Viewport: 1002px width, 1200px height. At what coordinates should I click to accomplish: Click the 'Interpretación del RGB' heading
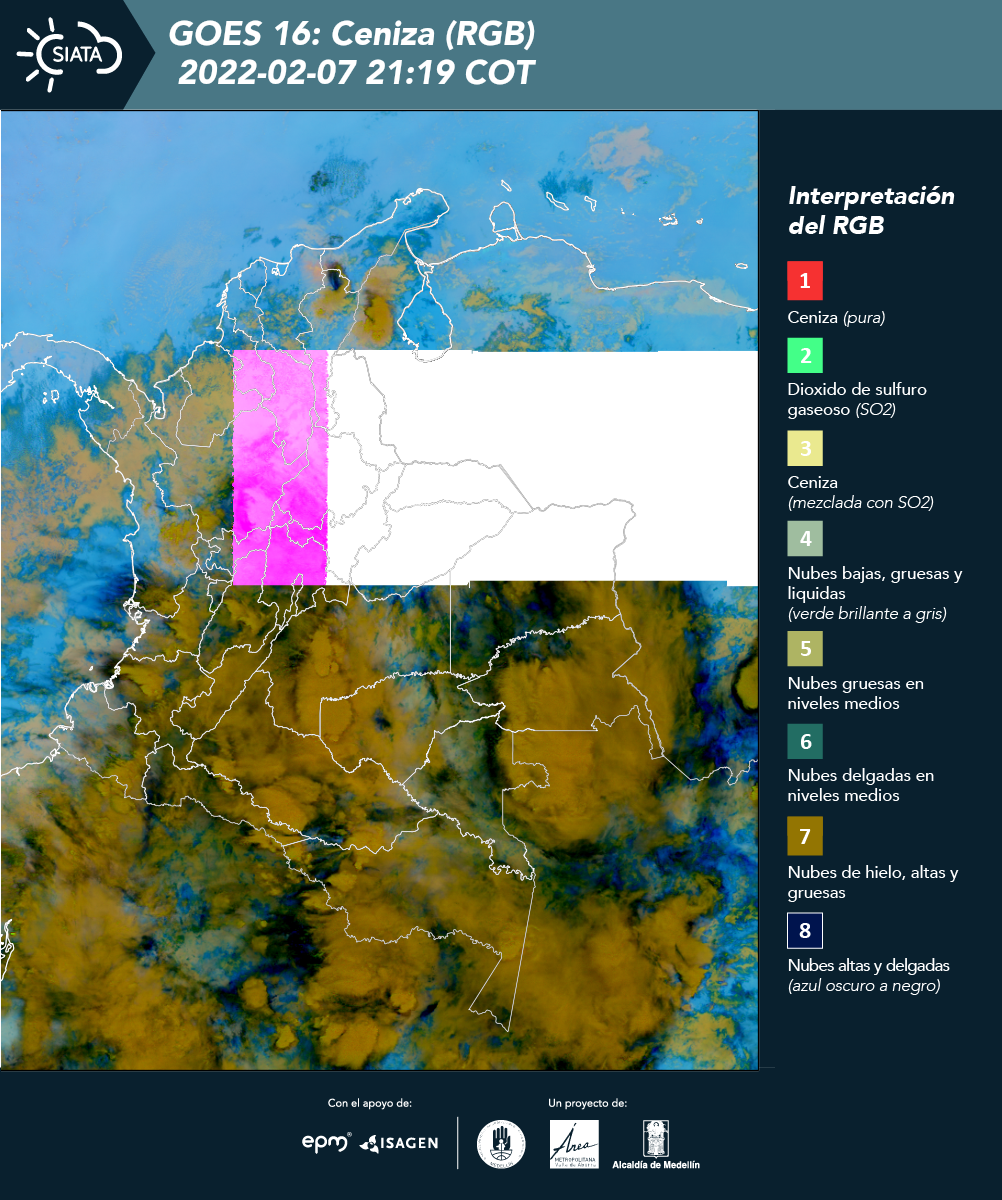(x=871, y=210)
